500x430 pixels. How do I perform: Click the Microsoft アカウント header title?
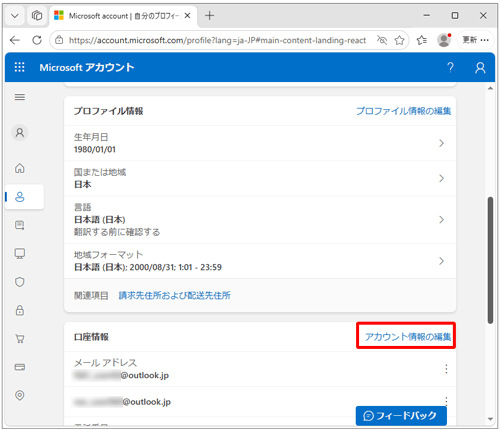pos(87,68)
